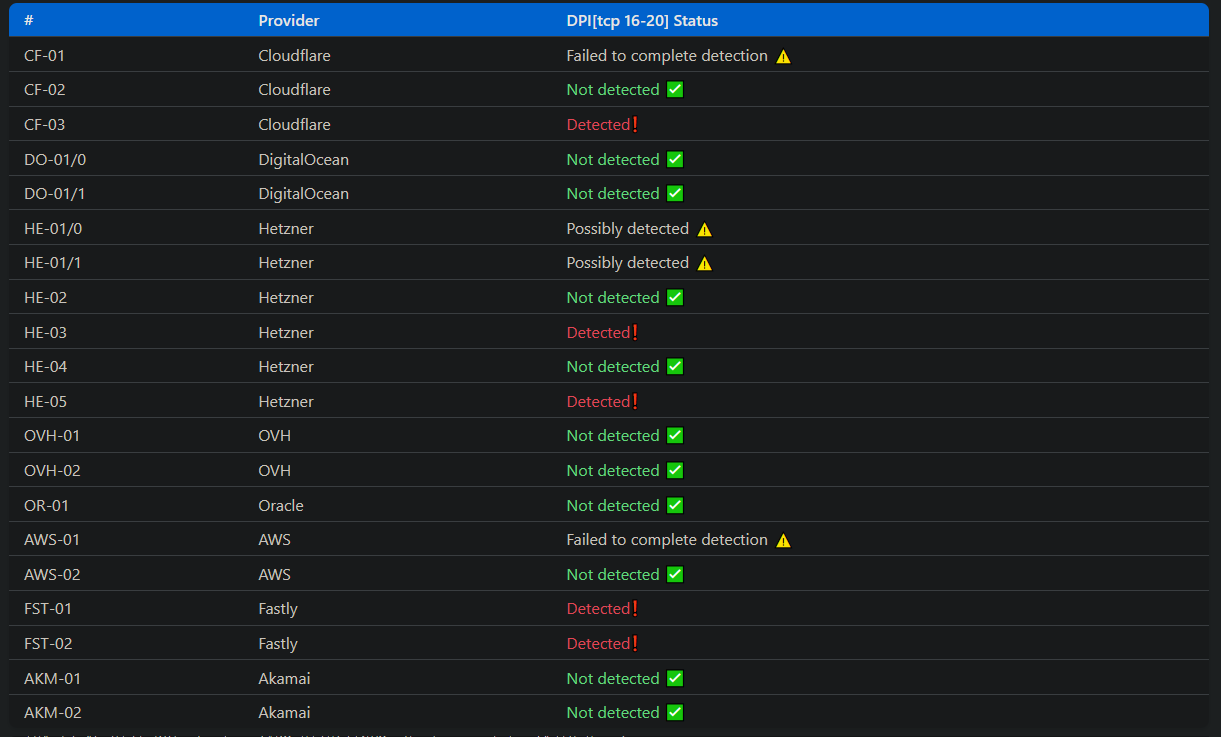Image resolution: width=1221 pixels, height=737 pixels.
Task: Click the green checkmark in row HE-04
Action: click(675, 366)
